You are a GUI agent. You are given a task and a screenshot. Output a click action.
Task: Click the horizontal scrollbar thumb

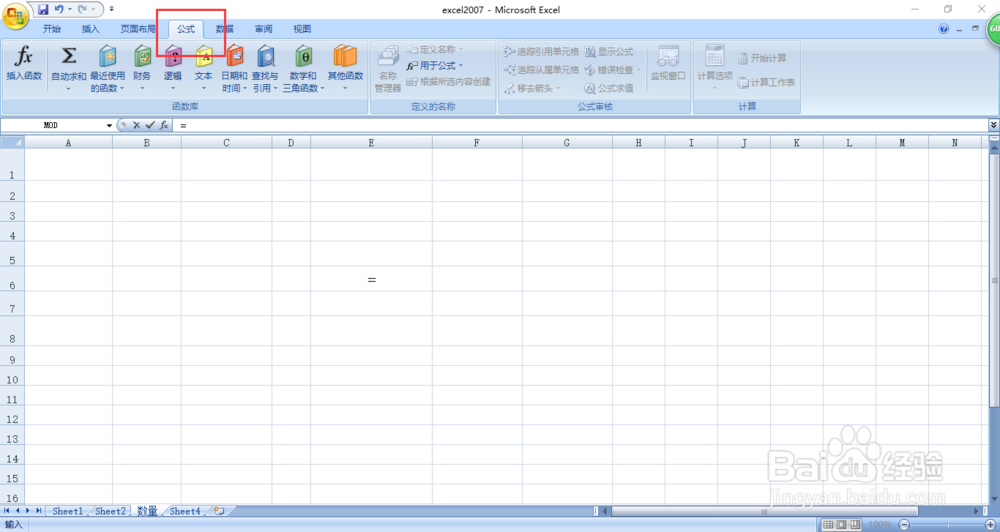764,511
